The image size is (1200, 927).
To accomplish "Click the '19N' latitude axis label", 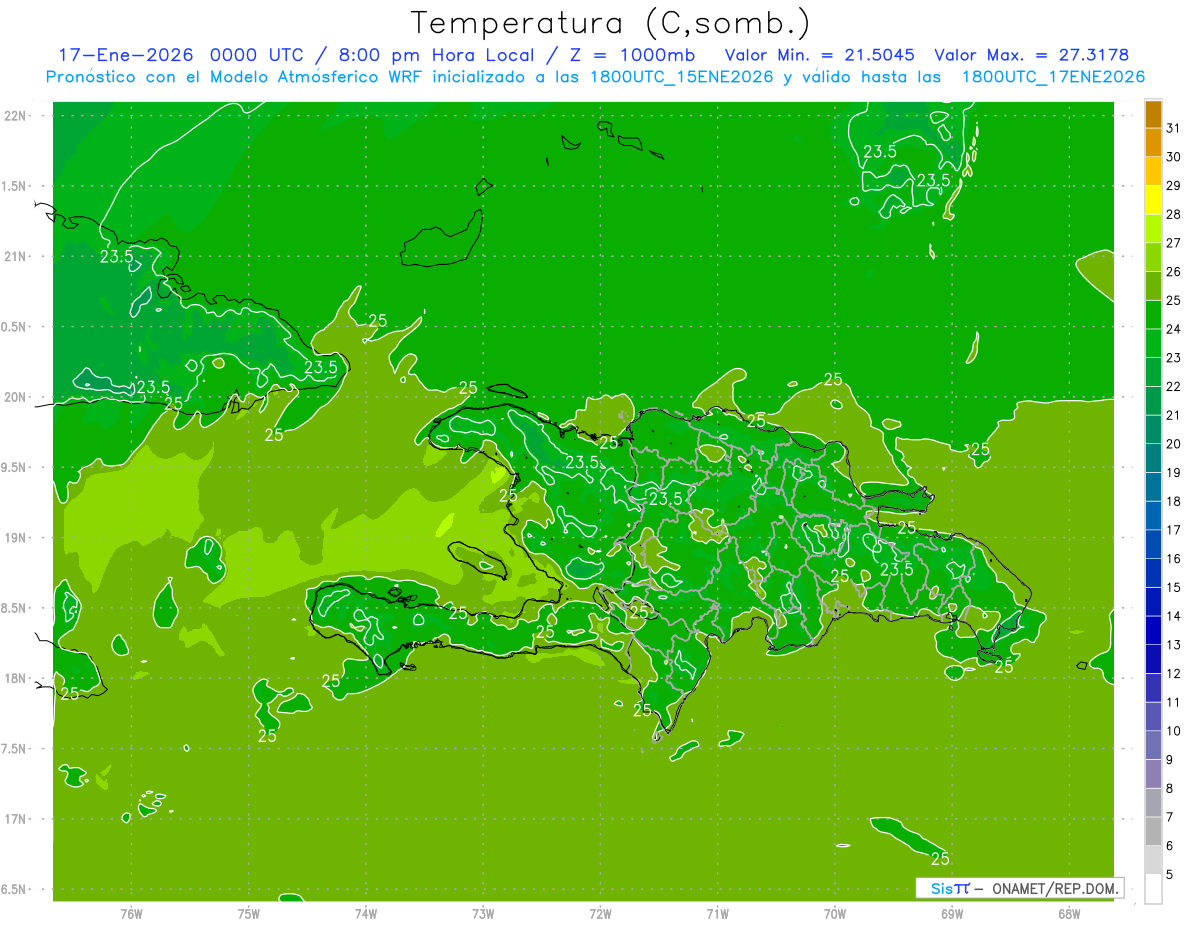I will coord(15,538).
